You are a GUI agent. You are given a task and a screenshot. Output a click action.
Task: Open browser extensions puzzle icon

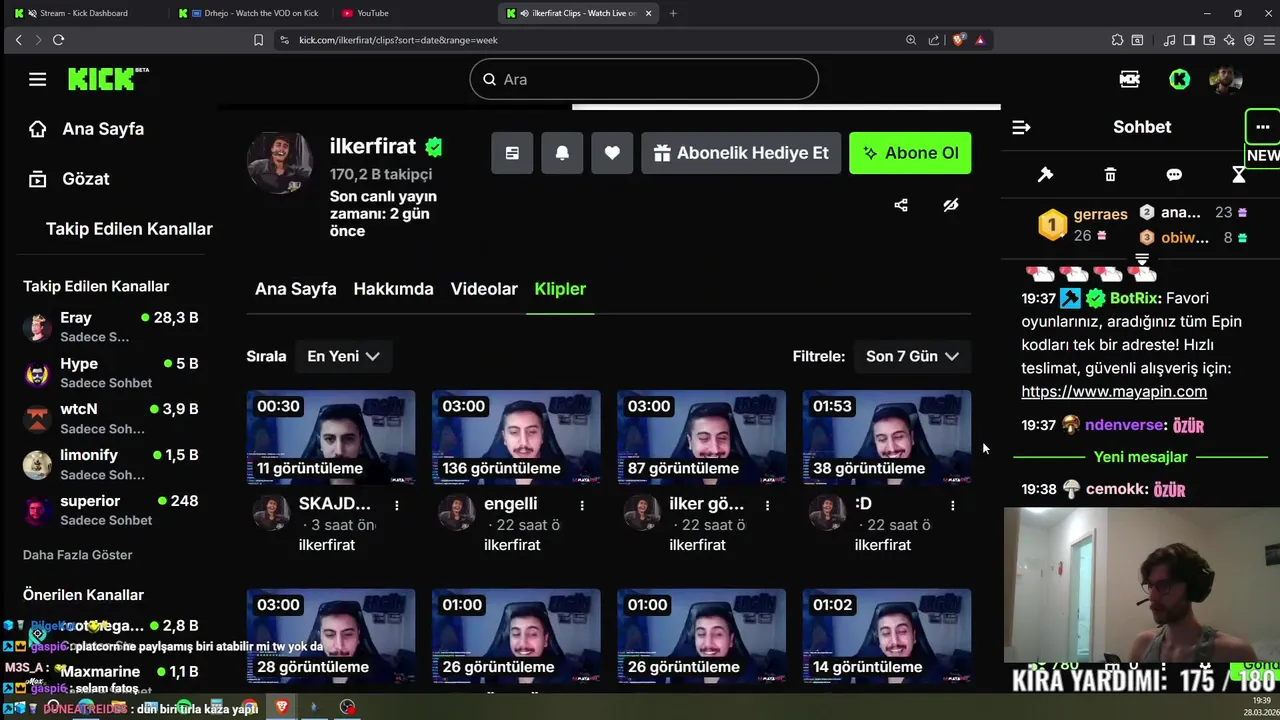(x=1117, y=40)
